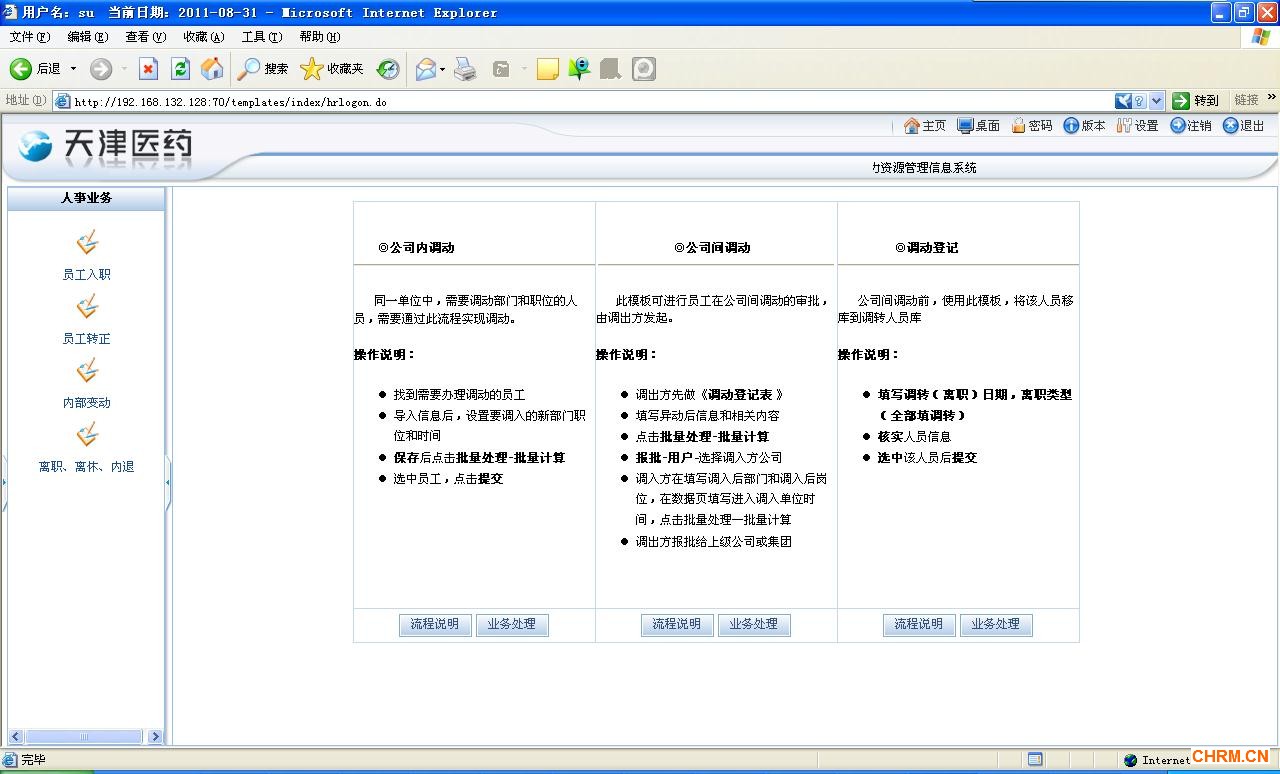The image size is (1280, 774).
Task: Click the 员工转正 sidebar icon
Action: click(87, 307)
